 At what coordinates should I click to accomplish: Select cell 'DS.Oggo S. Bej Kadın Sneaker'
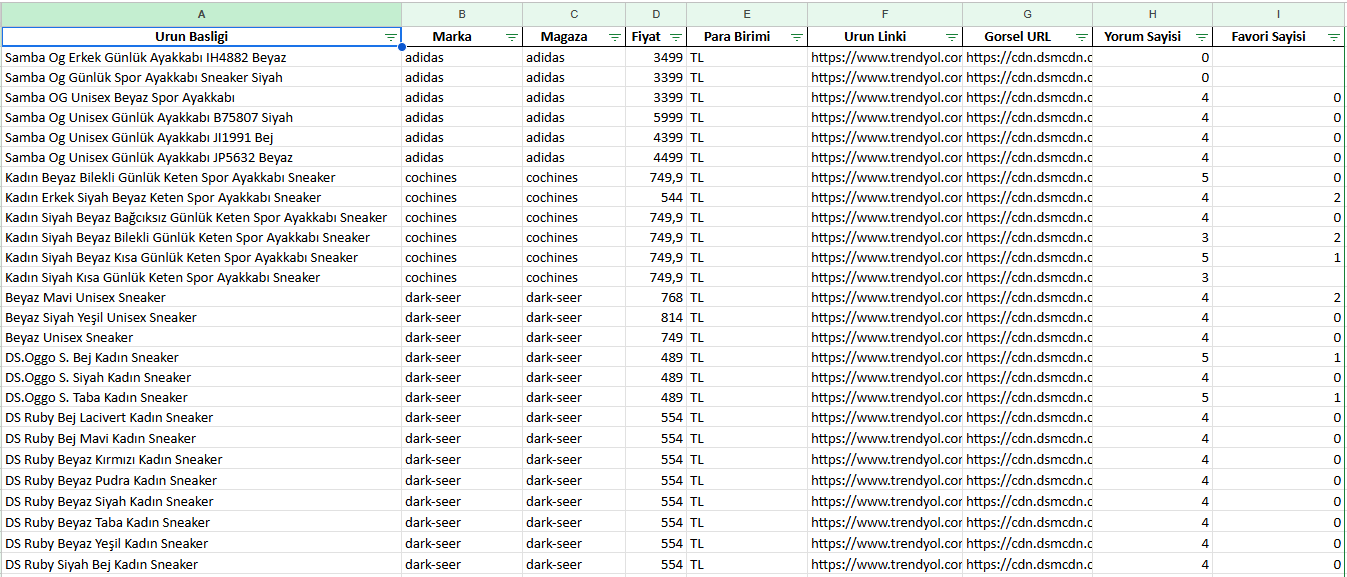tap(202, 357)
